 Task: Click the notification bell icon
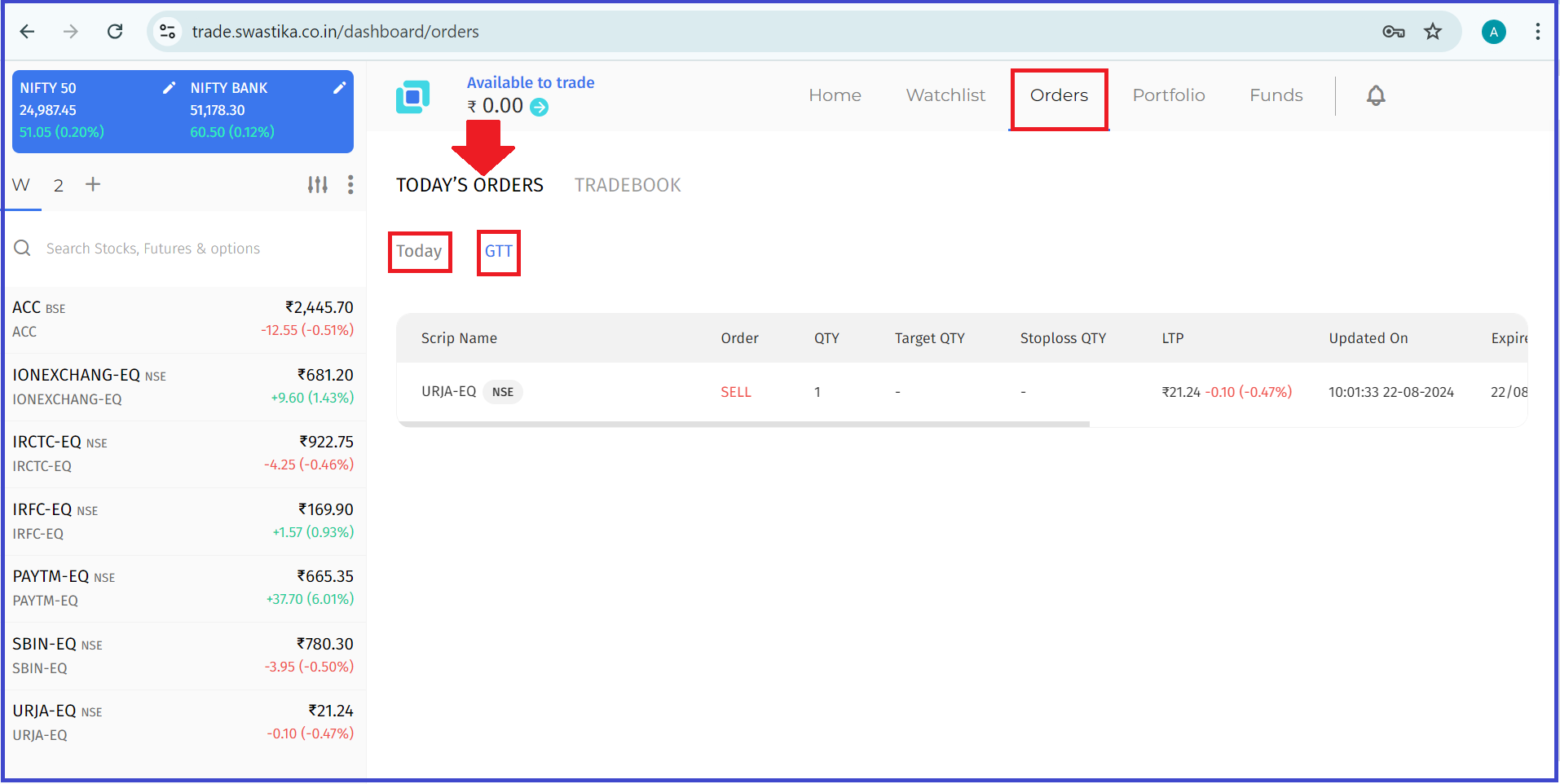pyautogui.click(x=1375, y=95)
